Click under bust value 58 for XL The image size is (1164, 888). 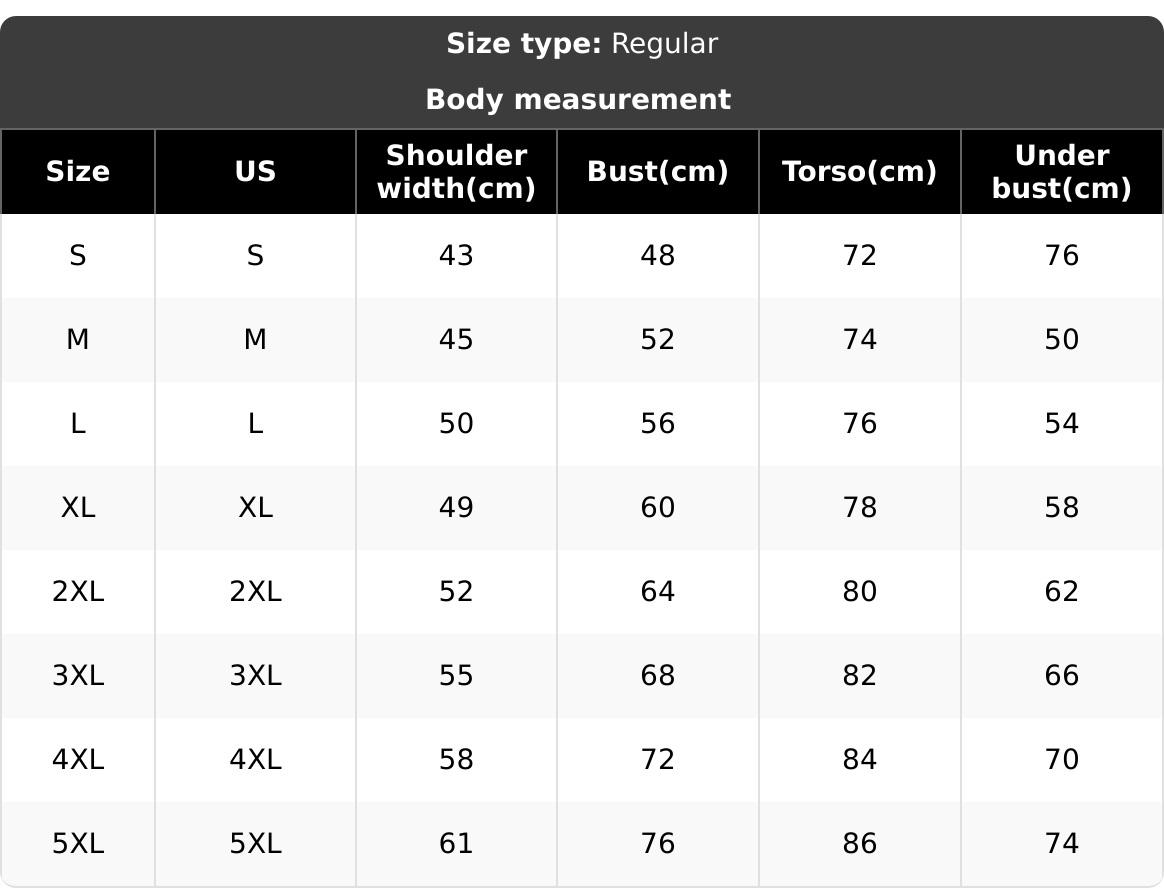pos(1061,508)
